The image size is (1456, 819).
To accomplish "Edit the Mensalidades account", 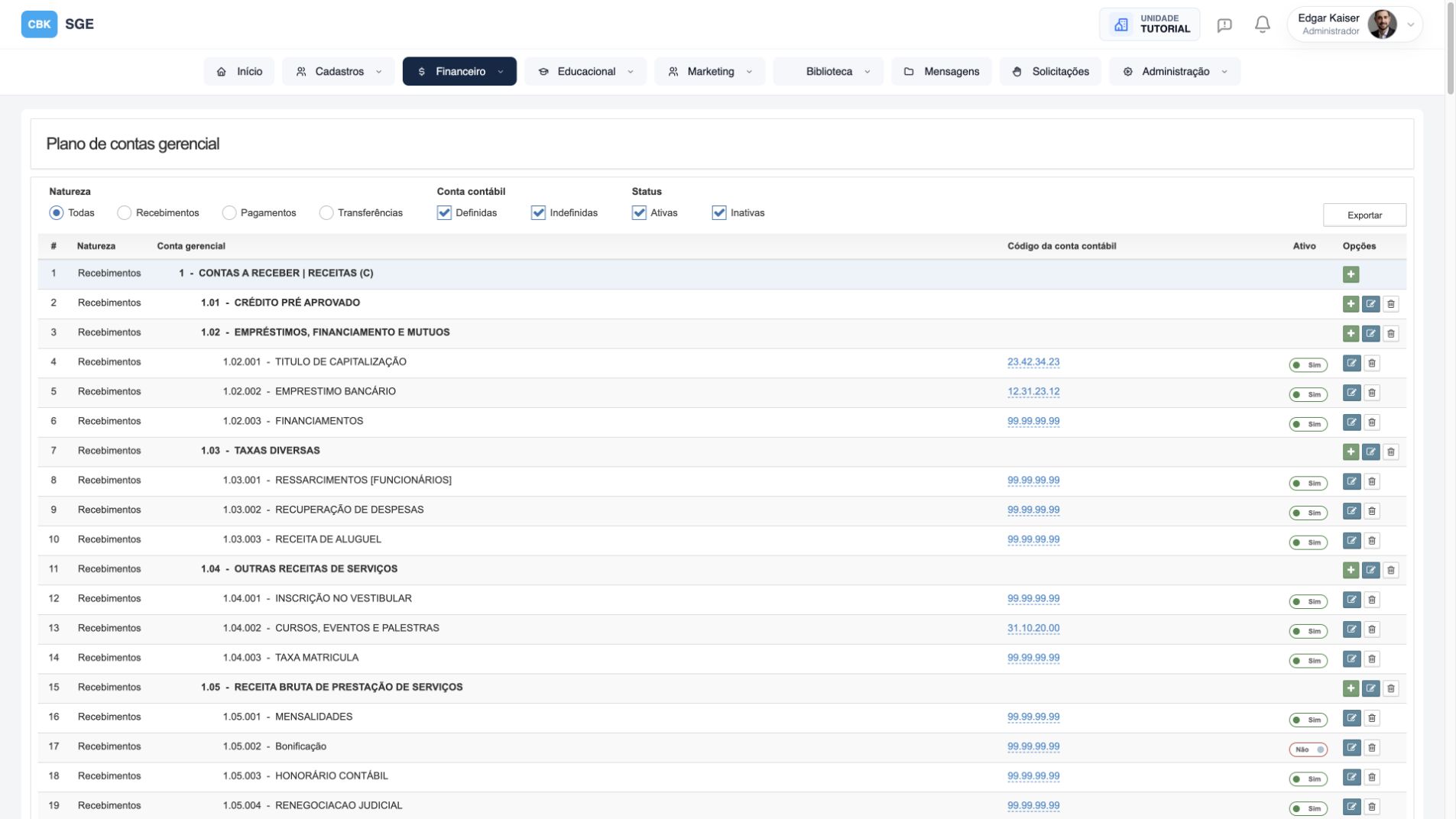I will coord(1351,718).
